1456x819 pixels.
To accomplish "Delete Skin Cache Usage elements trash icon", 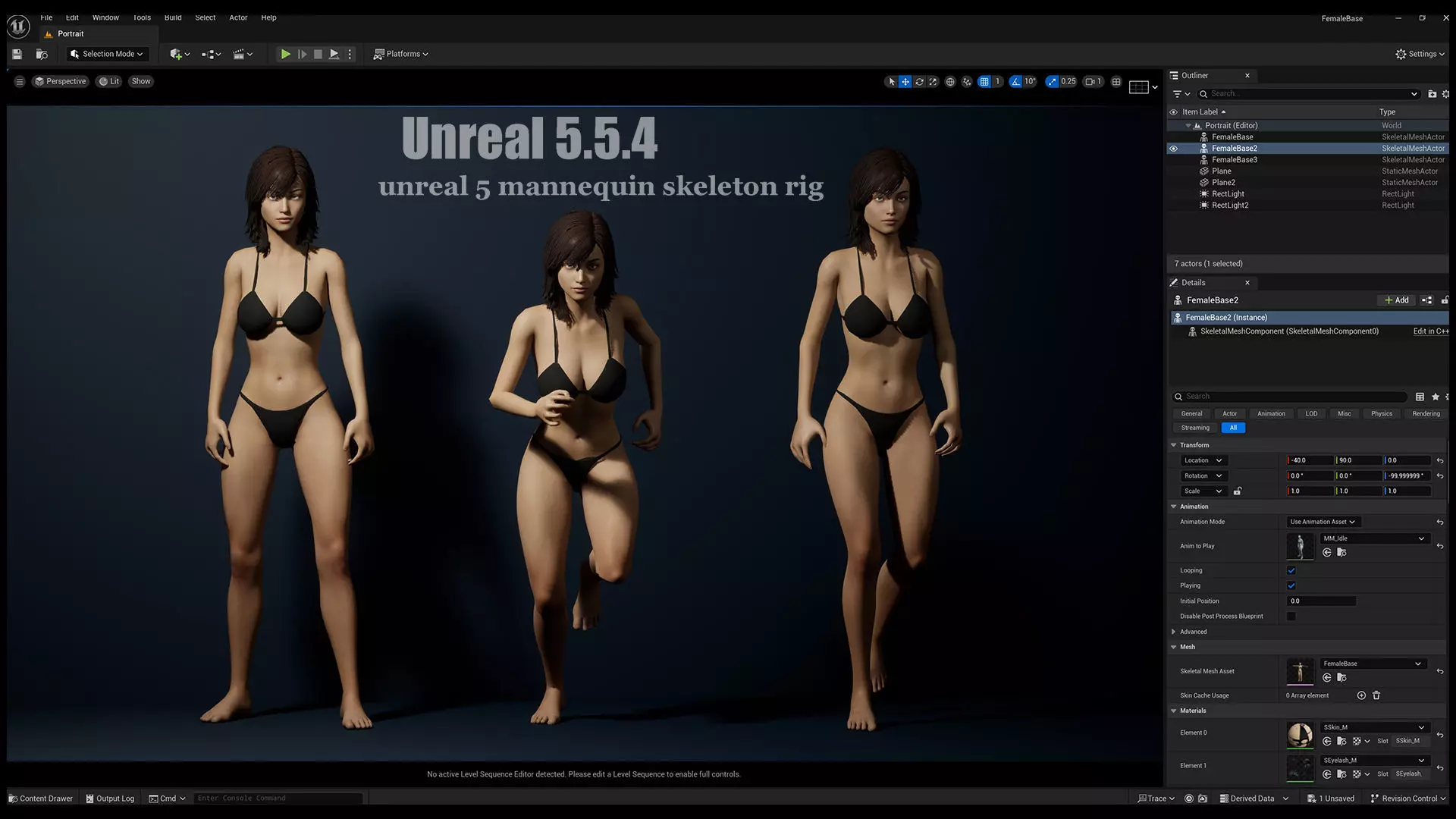I will [x=1376, y=695].
